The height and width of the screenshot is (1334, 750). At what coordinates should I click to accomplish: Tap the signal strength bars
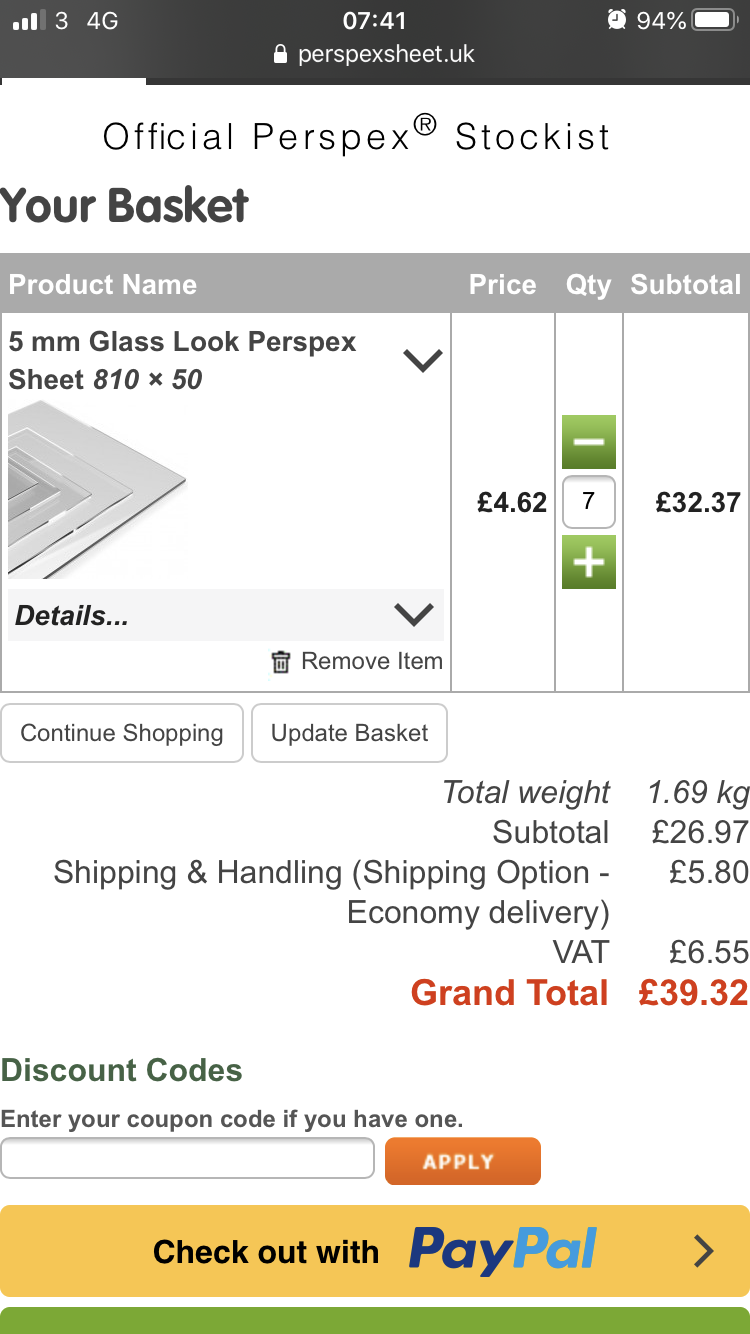coord(30,20)
